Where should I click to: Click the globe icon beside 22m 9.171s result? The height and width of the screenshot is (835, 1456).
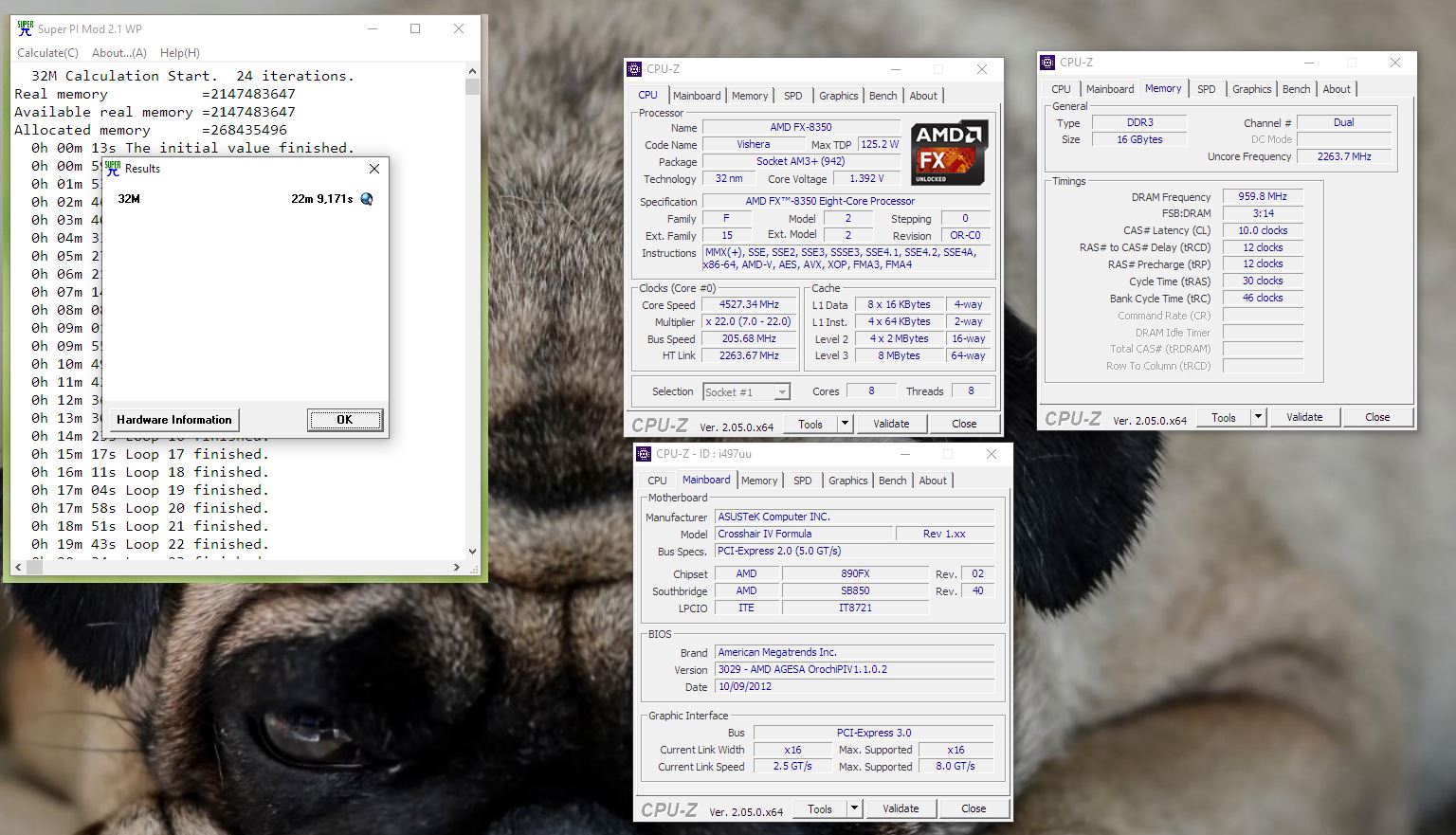[x=367, y=199]
